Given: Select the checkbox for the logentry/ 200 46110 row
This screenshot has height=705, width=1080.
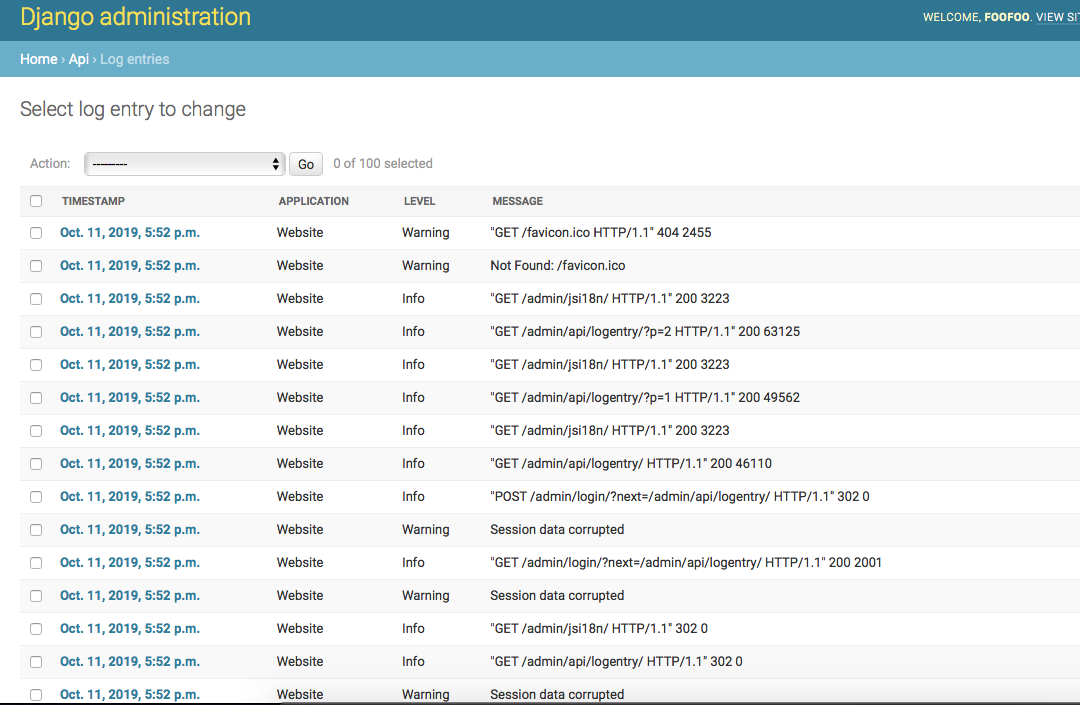Looking at the screenshot, I should tap(36, 464).
